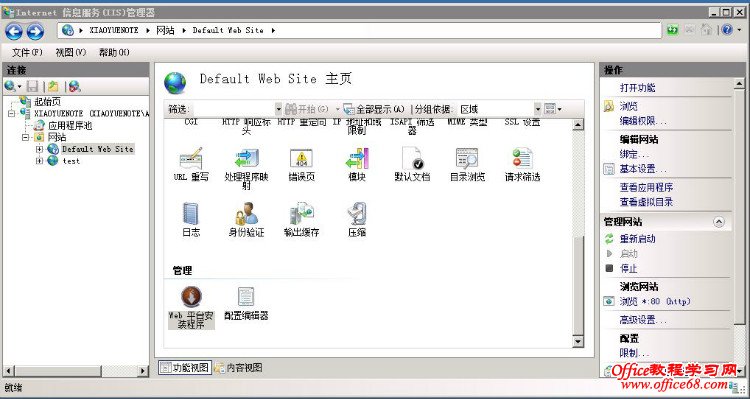The width and height of the screenshot is (750, 399).
Task: Click Default Web Site in address breadcrumb
Action: pyautogui.click(x=228, y=30)
